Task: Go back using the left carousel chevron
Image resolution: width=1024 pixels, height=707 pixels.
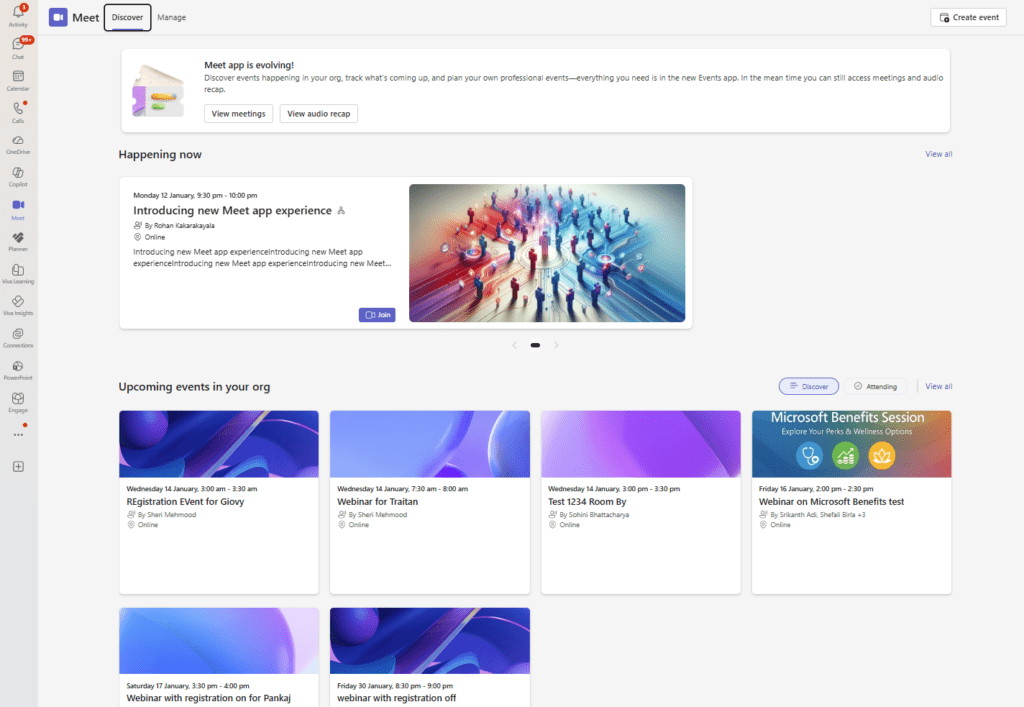Action: (x=514, y=344)
